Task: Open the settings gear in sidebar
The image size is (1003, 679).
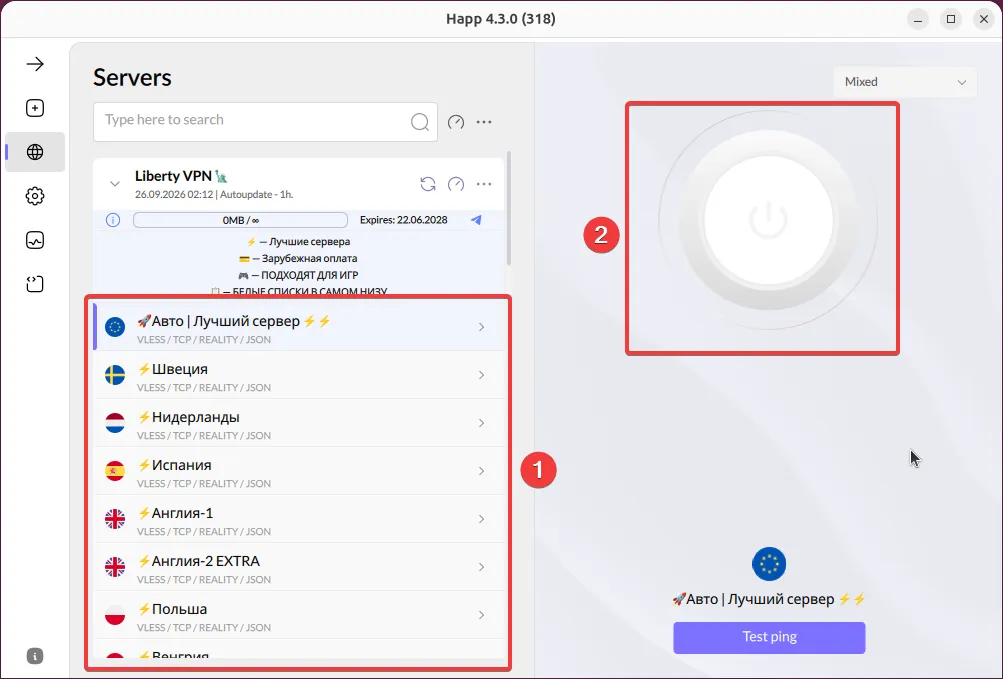Action: (35, 196)
